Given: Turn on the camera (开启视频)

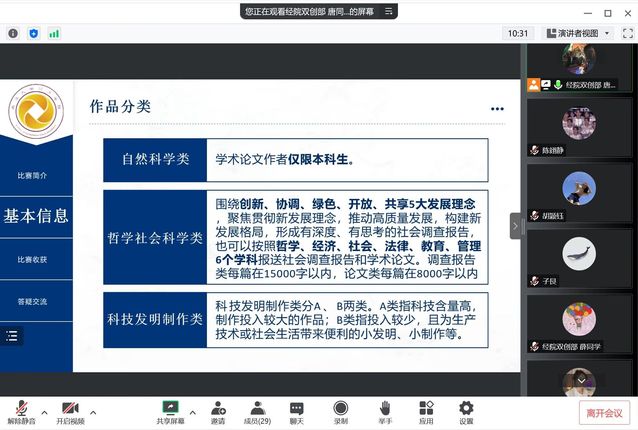Looking at the screenshot, I should (70, 410).
